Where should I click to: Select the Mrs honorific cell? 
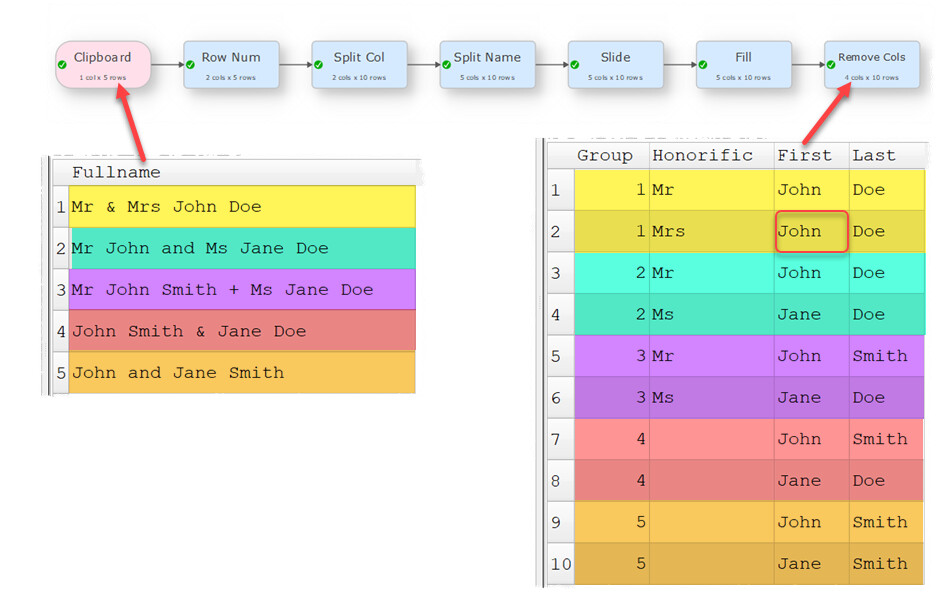click(712, 231)
